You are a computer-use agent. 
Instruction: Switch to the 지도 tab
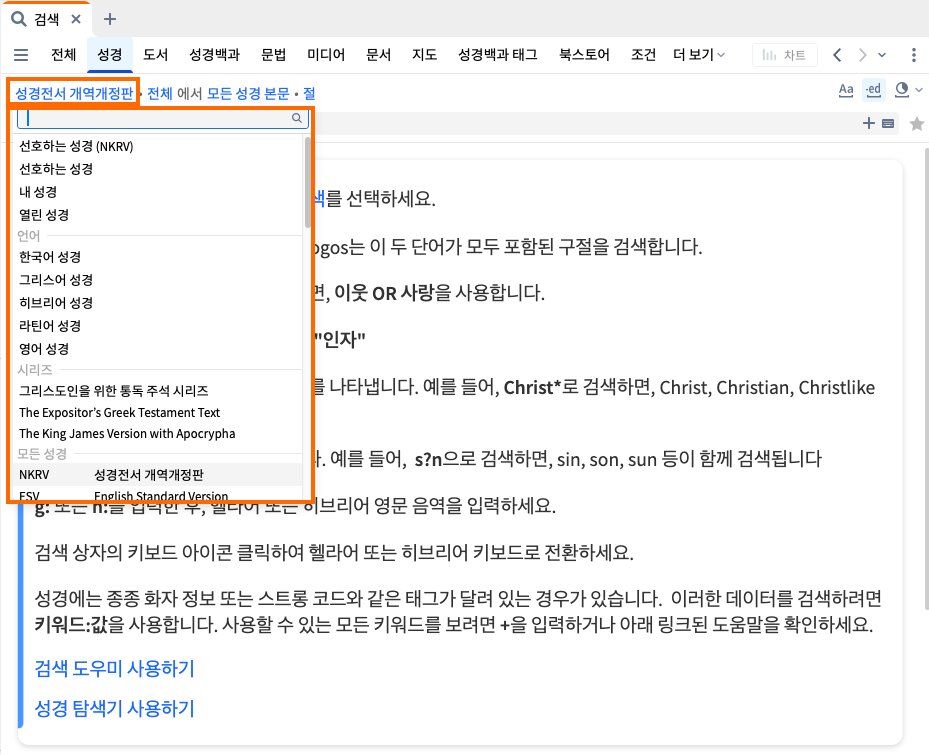(425, 55)
